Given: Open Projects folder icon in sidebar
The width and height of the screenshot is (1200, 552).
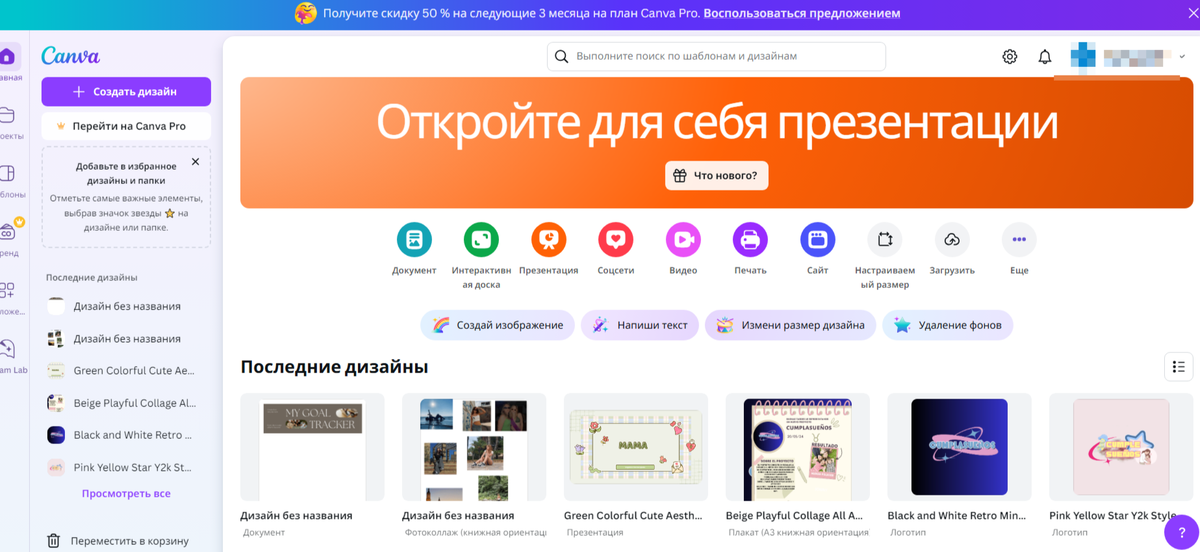Looking at the screenshot, I should click(x=7, y=115).
